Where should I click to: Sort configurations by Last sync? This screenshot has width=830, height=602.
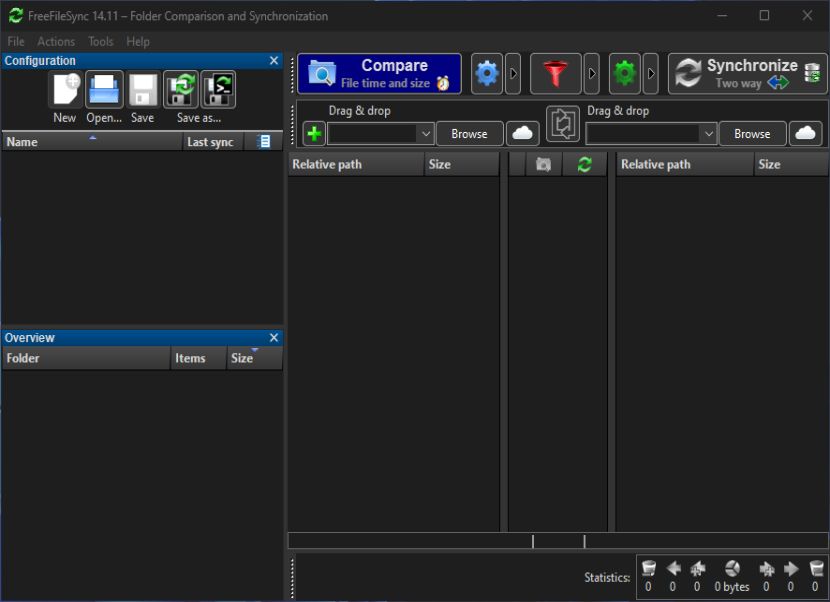[x=213, y=141]
